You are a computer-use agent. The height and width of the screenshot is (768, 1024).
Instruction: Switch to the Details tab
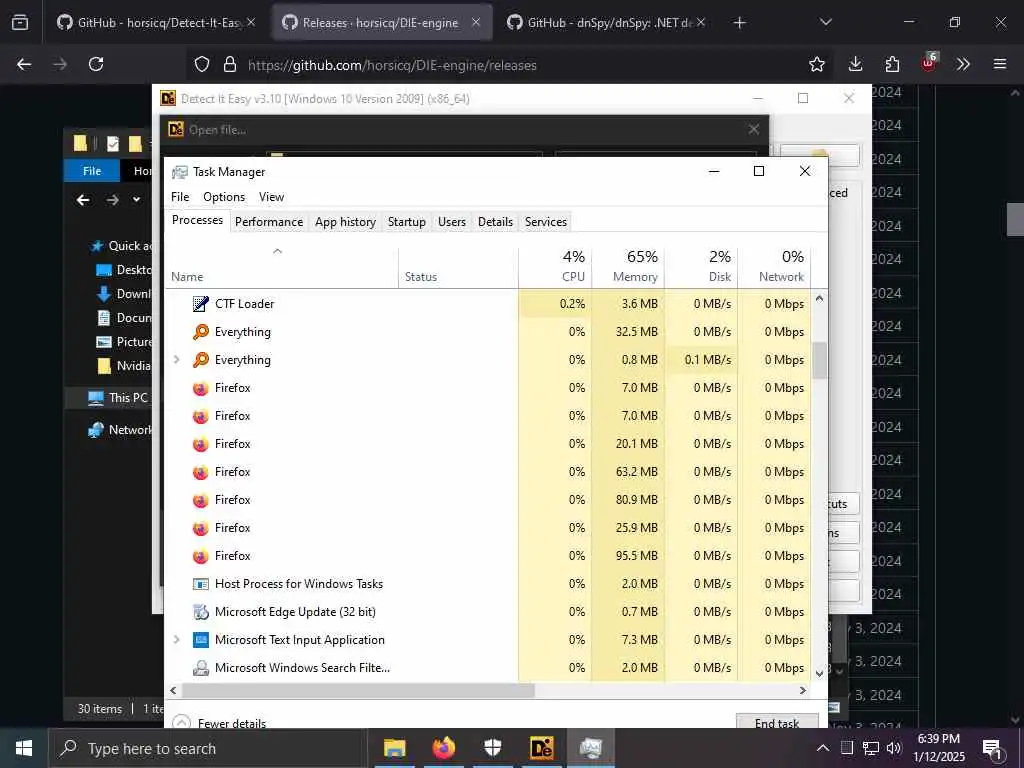point(496,222)
